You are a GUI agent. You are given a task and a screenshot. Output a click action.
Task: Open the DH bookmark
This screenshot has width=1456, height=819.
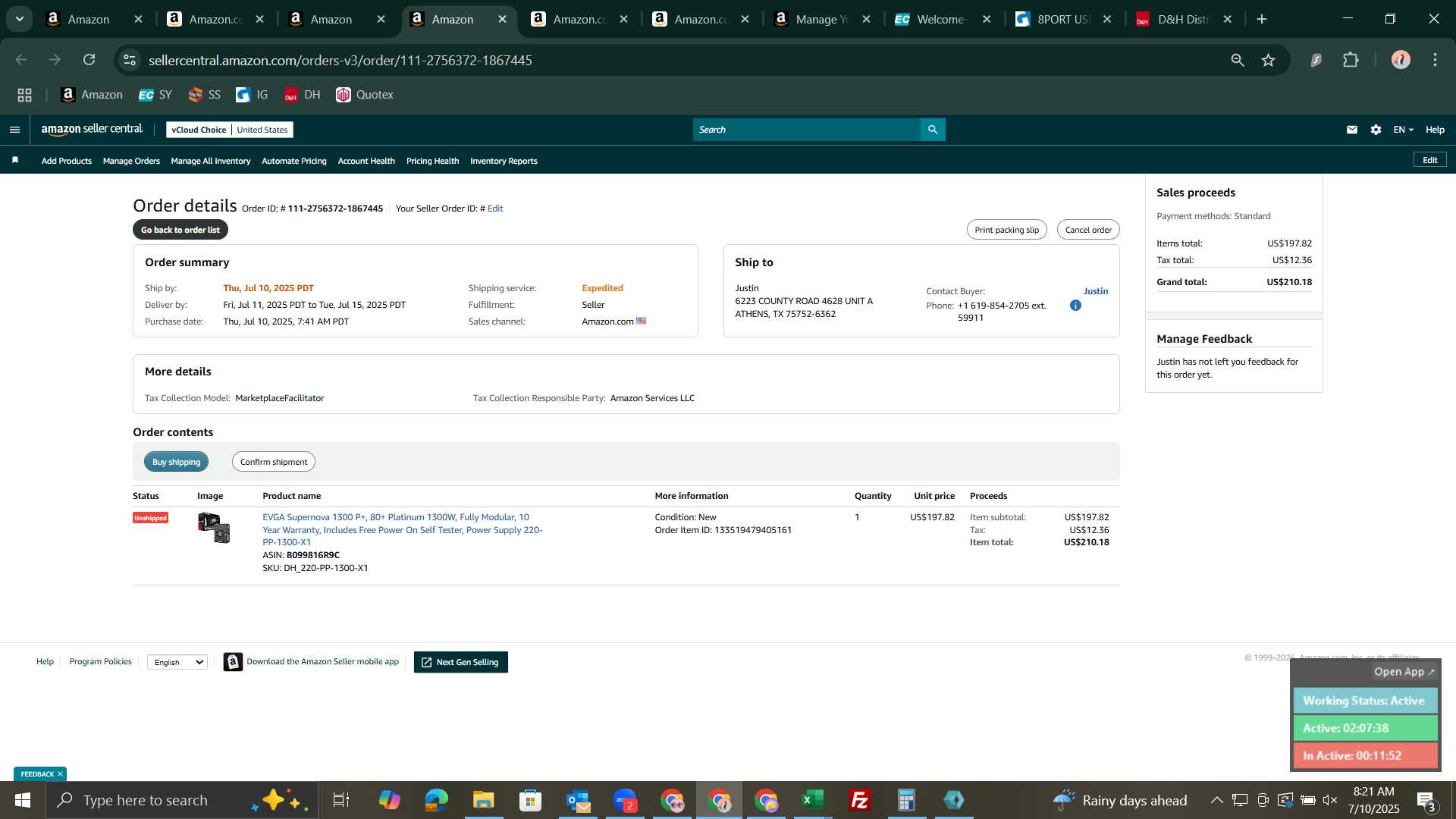tap(303, 95)
